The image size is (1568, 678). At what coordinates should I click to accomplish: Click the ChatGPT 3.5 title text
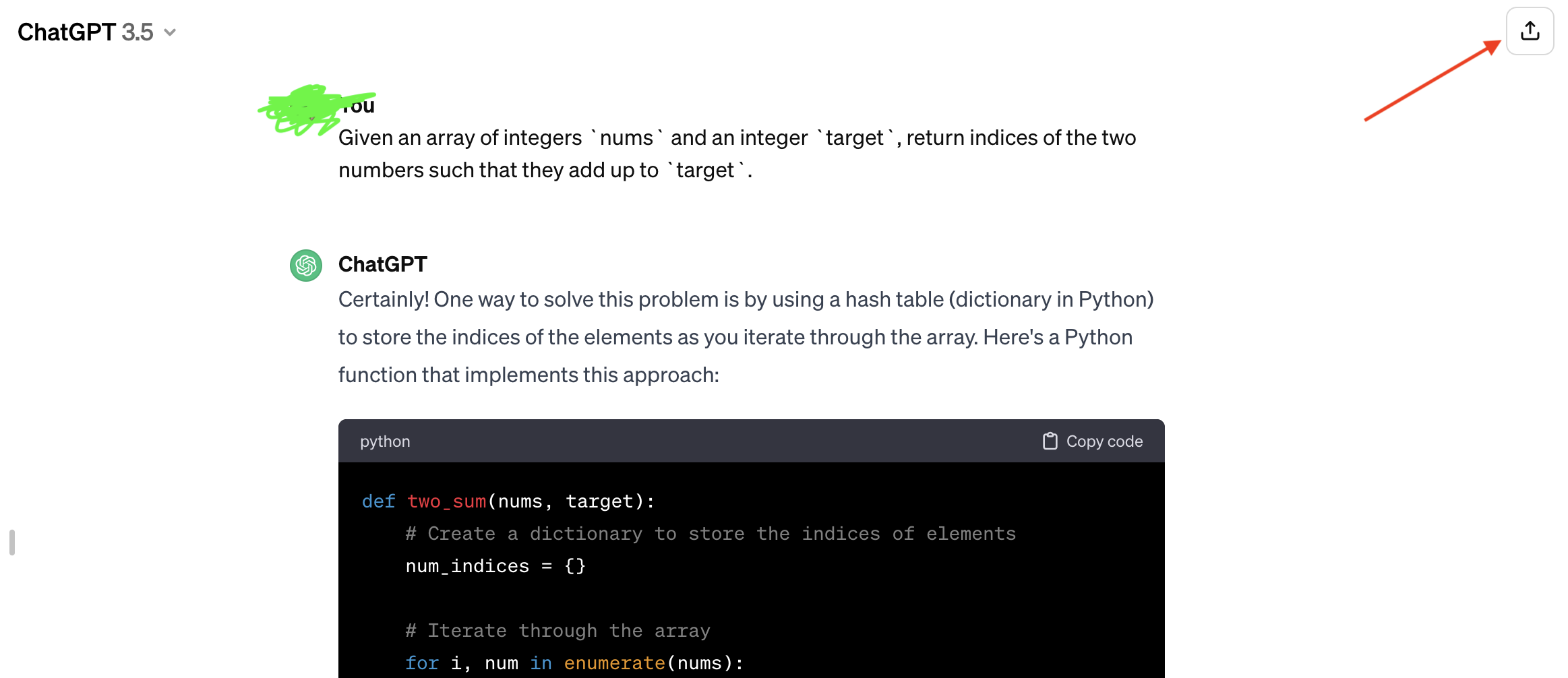[86, 32]
